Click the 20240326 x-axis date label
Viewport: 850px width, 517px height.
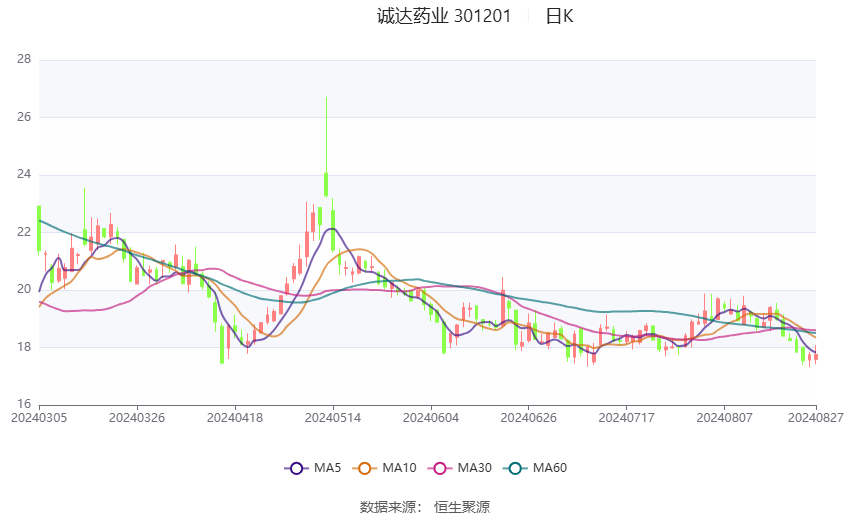tap(137, 418)
